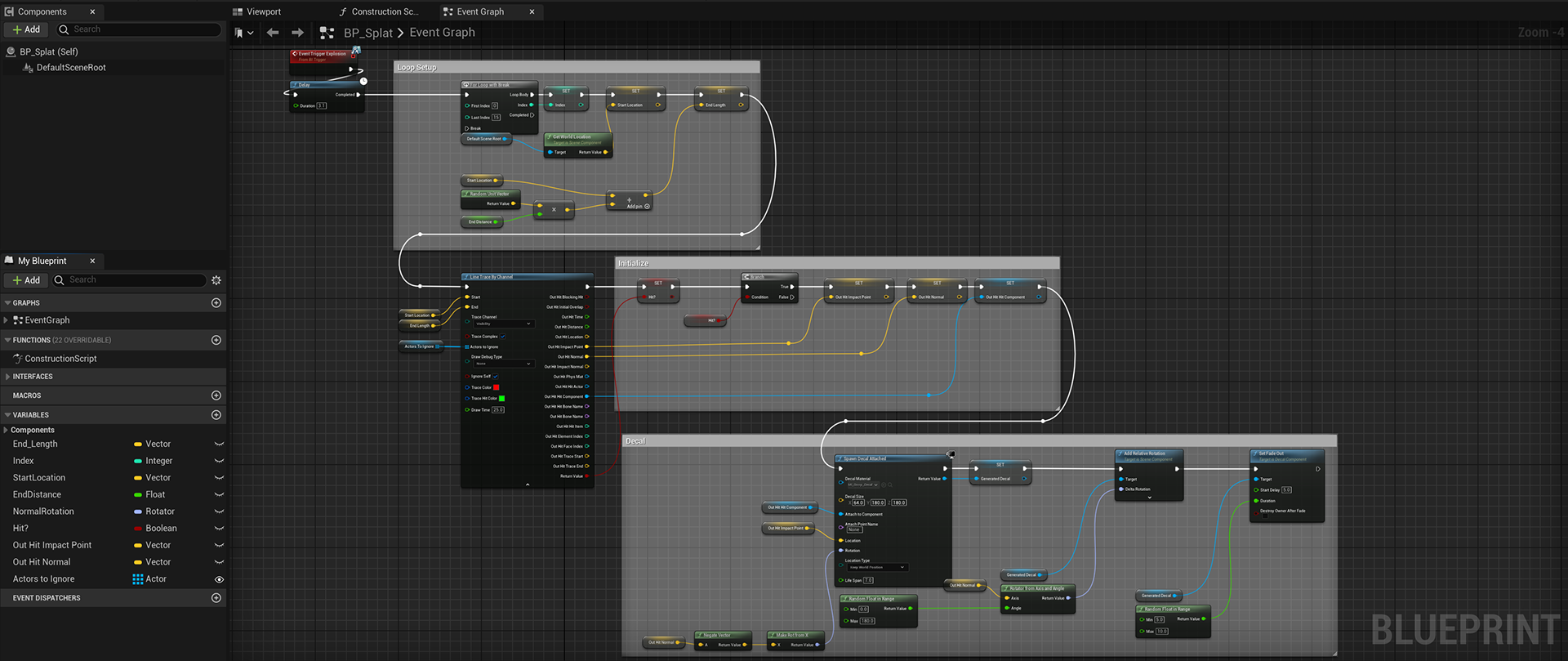Toggle visibility eye for NormalRotation variable

pyautogui.click(x=219, y=511)
